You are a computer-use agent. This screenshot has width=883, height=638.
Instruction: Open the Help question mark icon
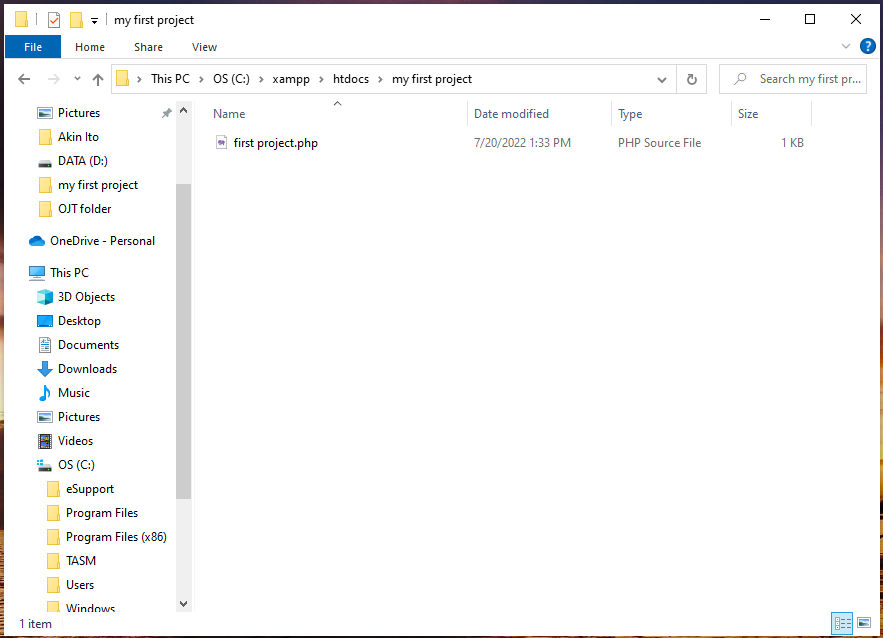pos(867,46)
